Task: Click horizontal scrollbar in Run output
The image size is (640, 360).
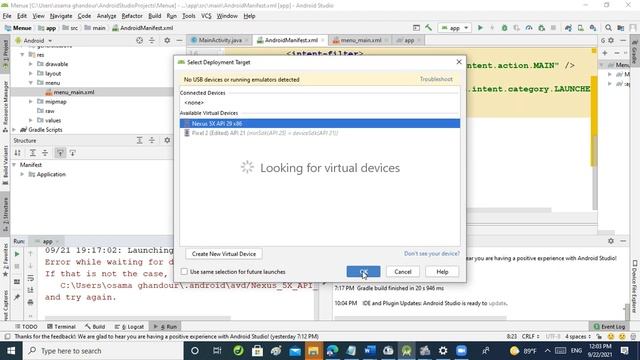Action: pyautogui.click(x=138, y=317)
